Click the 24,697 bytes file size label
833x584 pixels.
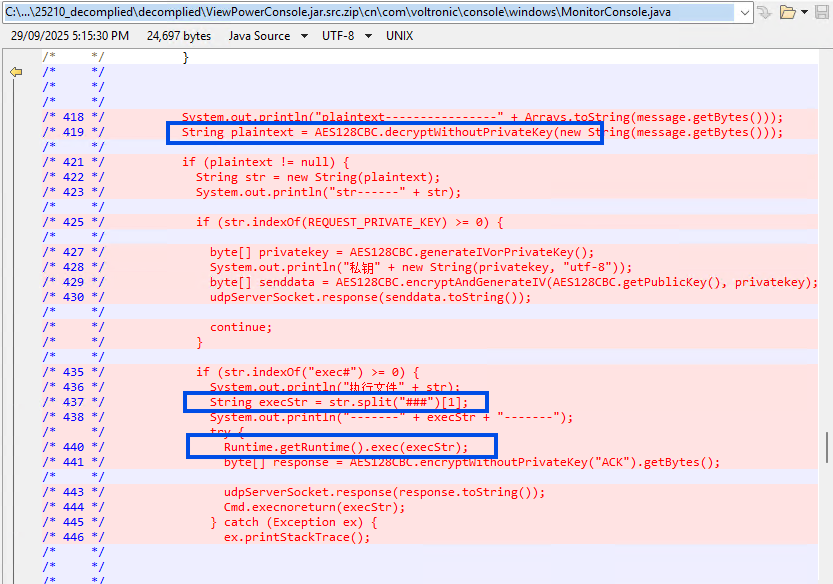(x=179, y=36)
